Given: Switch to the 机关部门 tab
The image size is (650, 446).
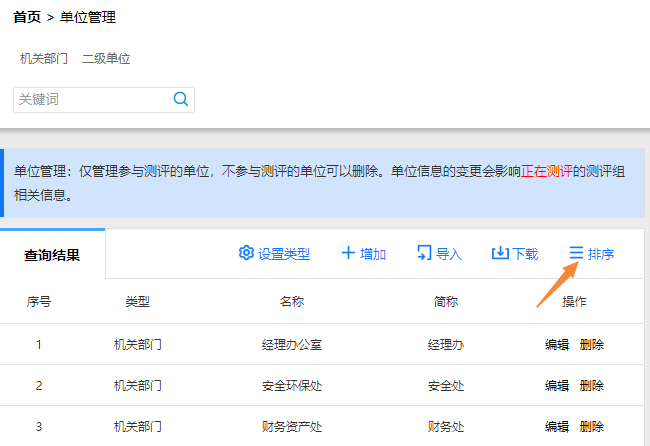Looking at the screenshot, I should (44, 58).
